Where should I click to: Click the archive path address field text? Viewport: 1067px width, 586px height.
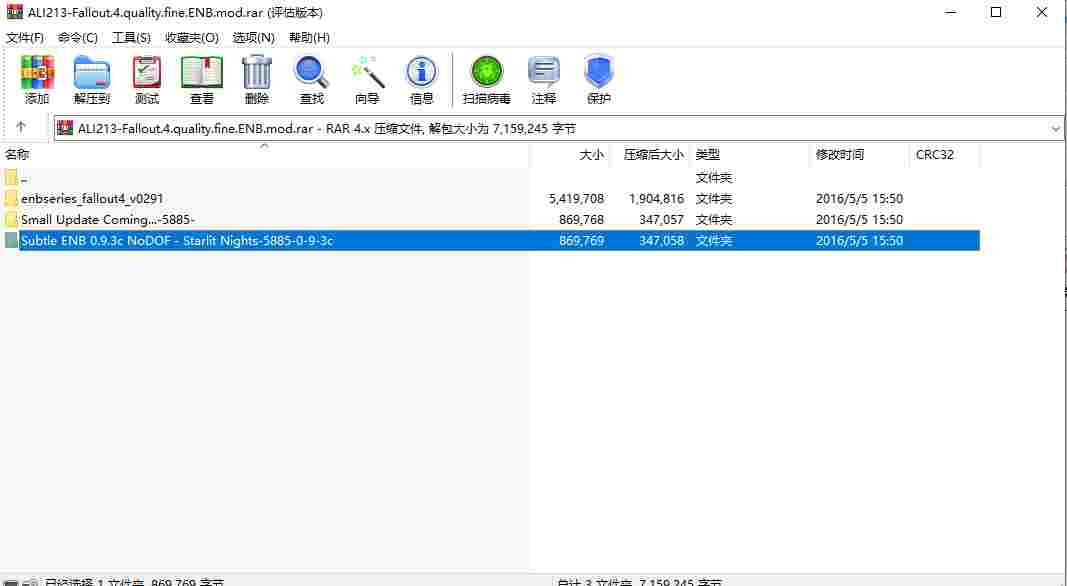point(327,129)
